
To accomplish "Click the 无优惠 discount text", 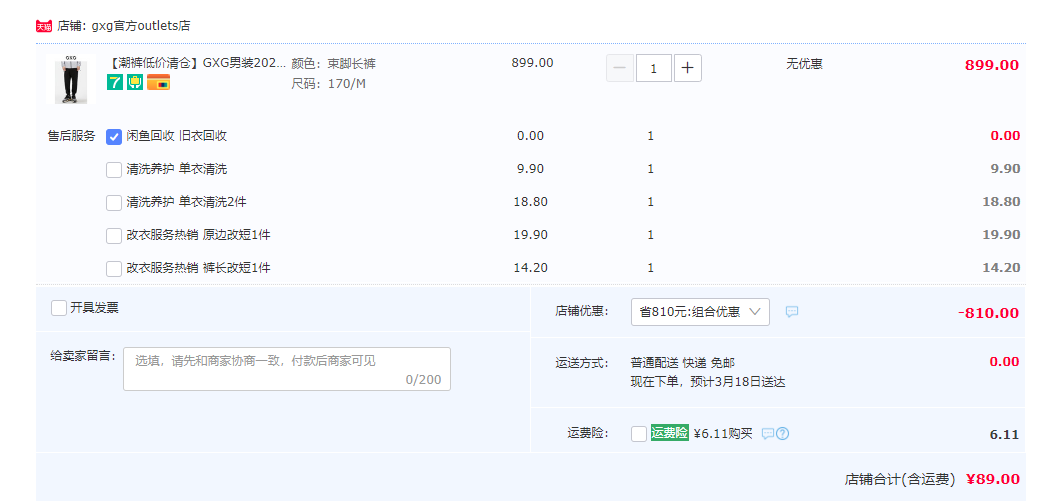I will (804, 64).
